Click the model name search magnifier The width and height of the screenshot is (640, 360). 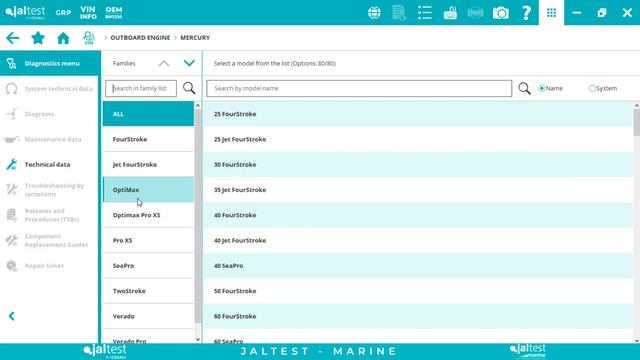pos(524,88)
